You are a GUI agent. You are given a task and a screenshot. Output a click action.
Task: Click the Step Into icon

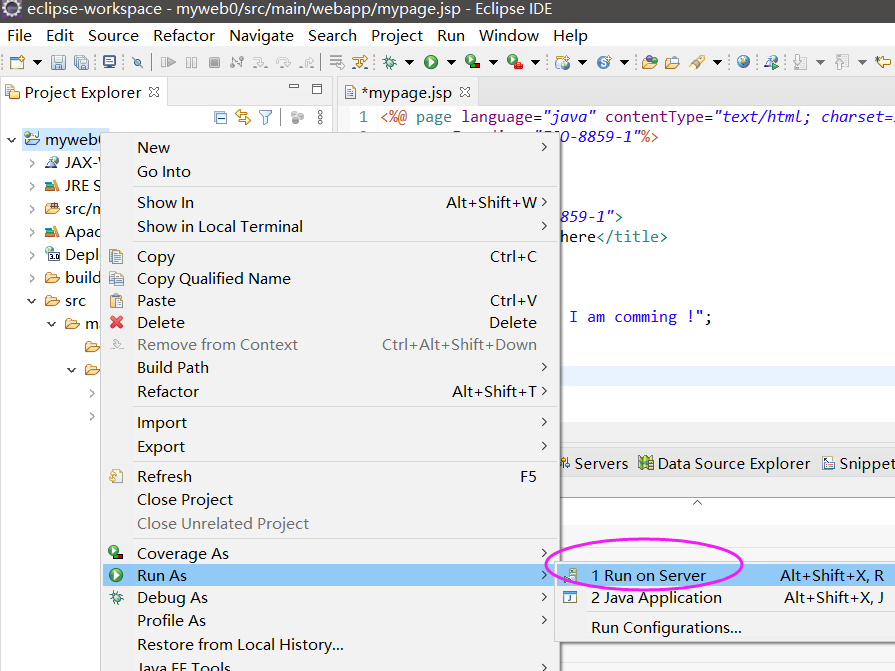260,62
